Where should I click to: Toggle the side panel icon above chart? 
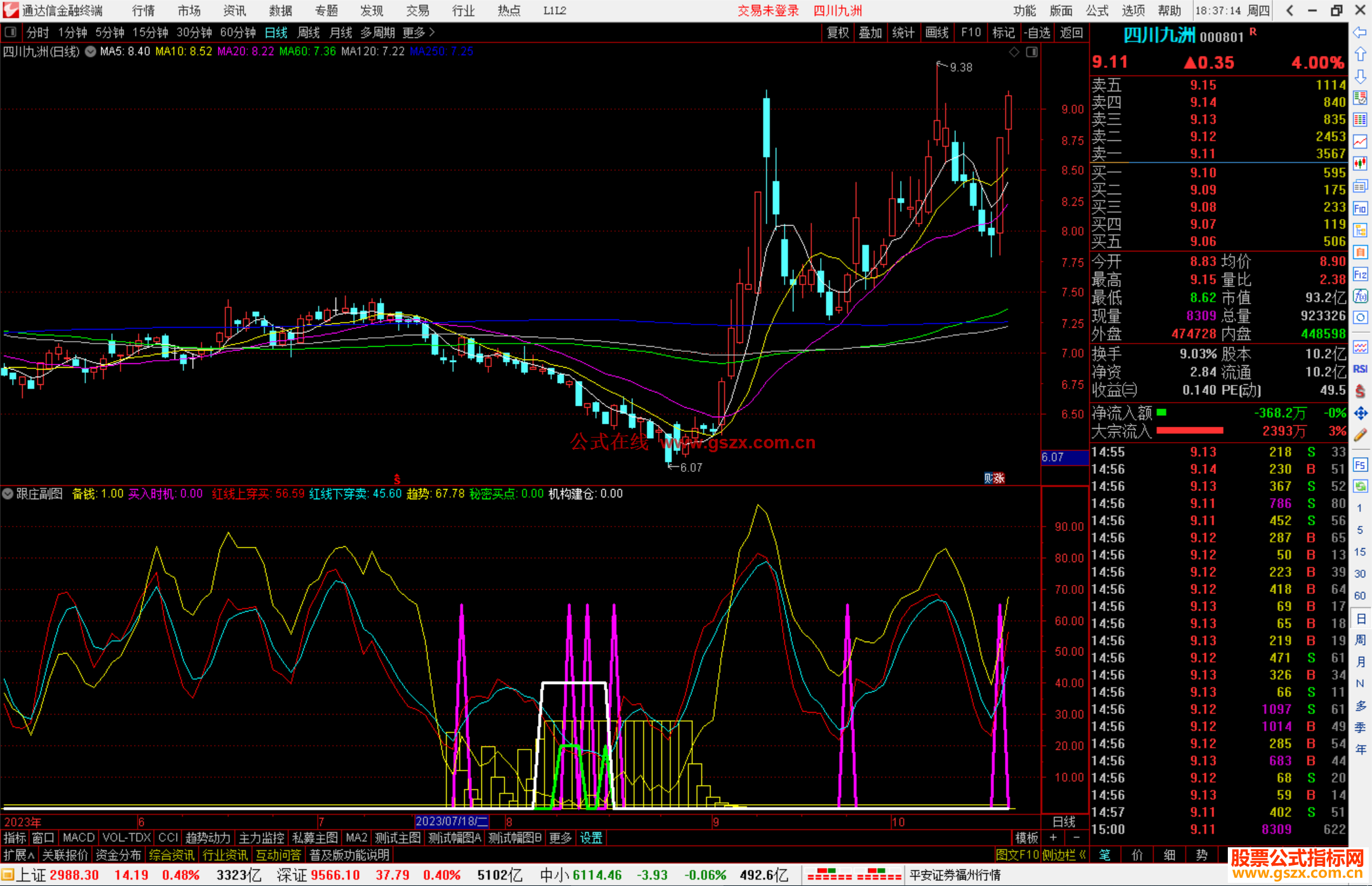(x=1032, y=51)
